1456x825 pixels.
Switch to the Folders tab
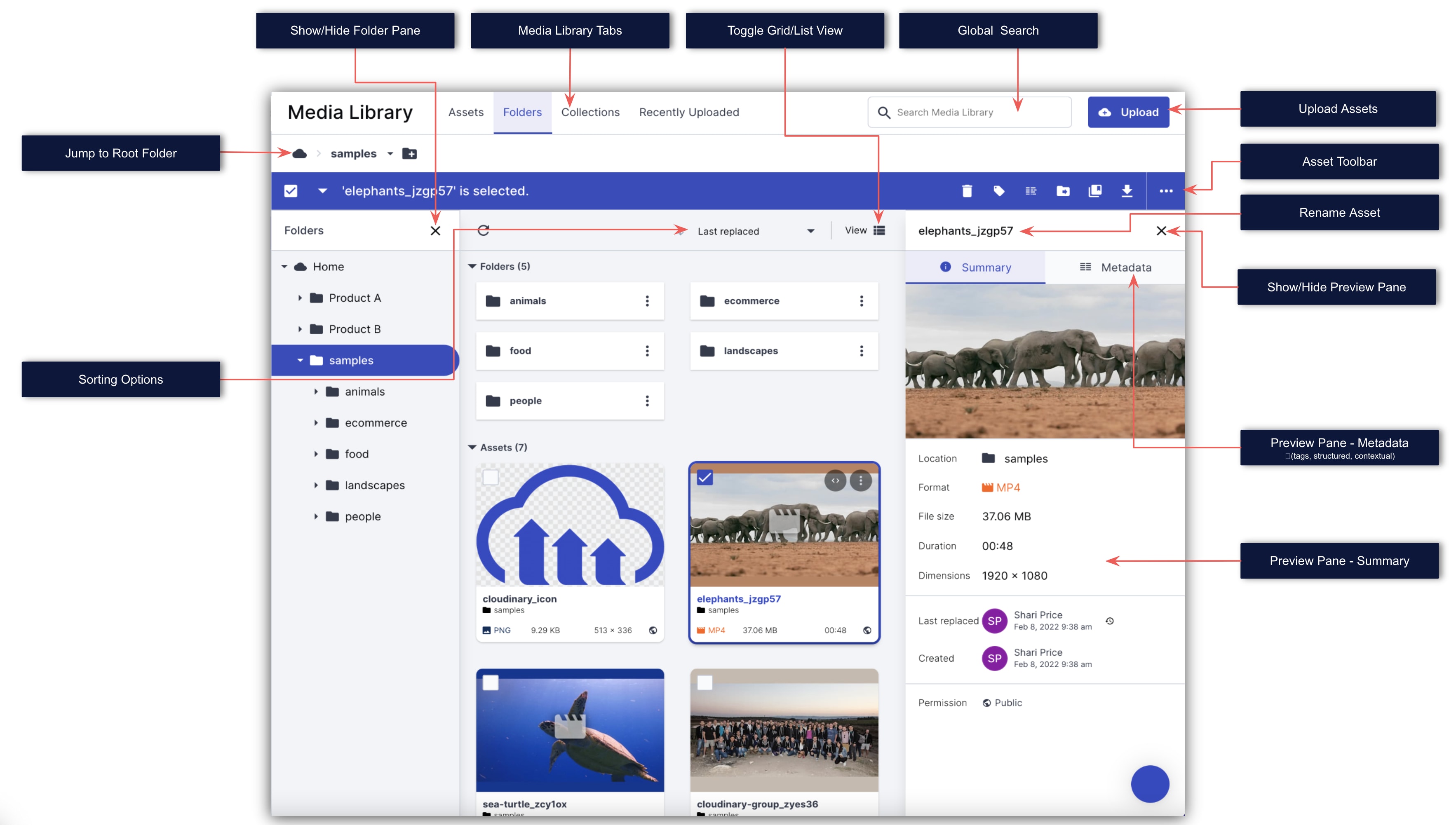point(522,112)
